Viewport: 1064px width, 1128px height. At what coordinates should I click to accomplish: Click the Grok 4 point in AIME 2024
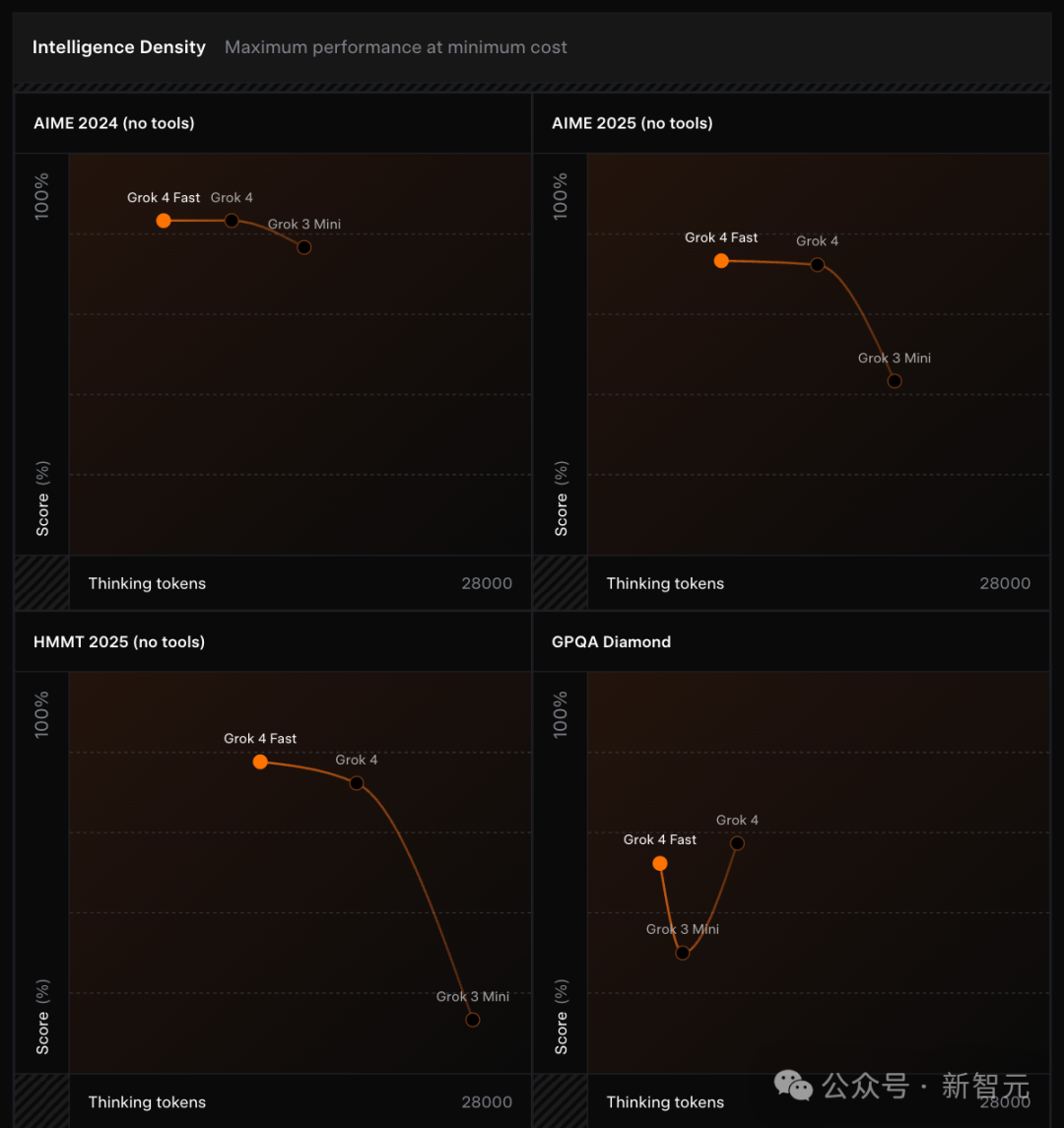232,221
